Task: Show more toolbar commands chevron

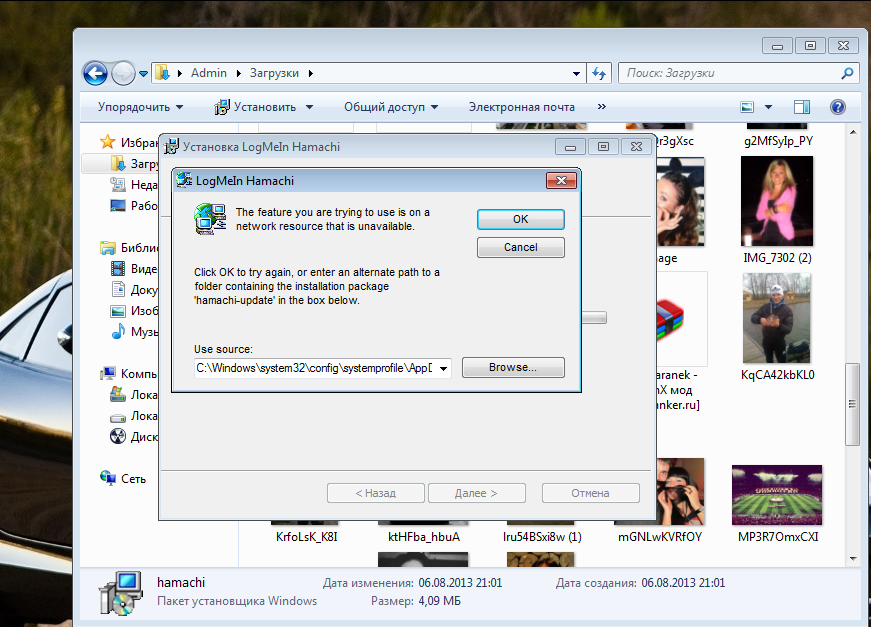Action: [602, 106]
